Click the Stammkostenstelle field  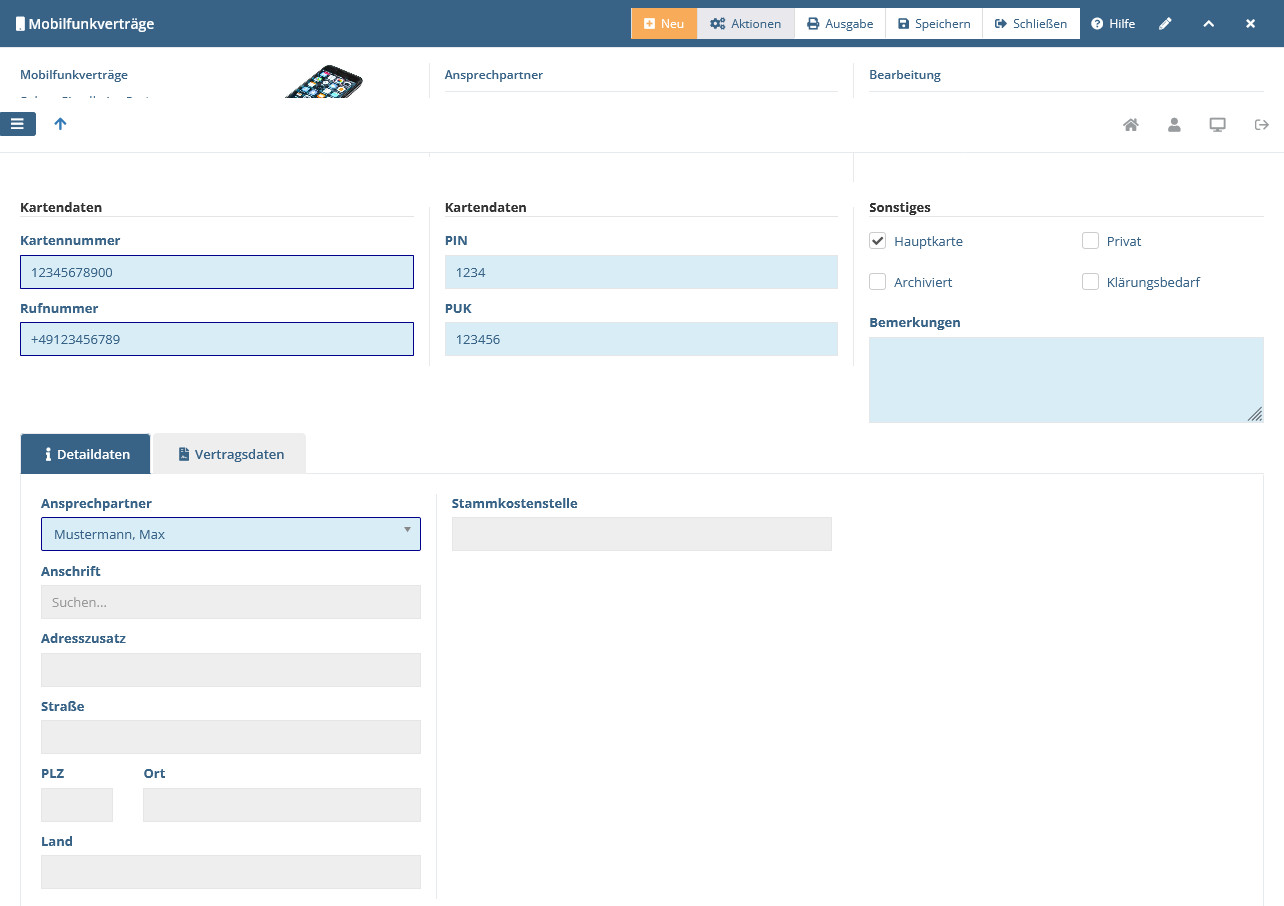(x=642, y=534)
